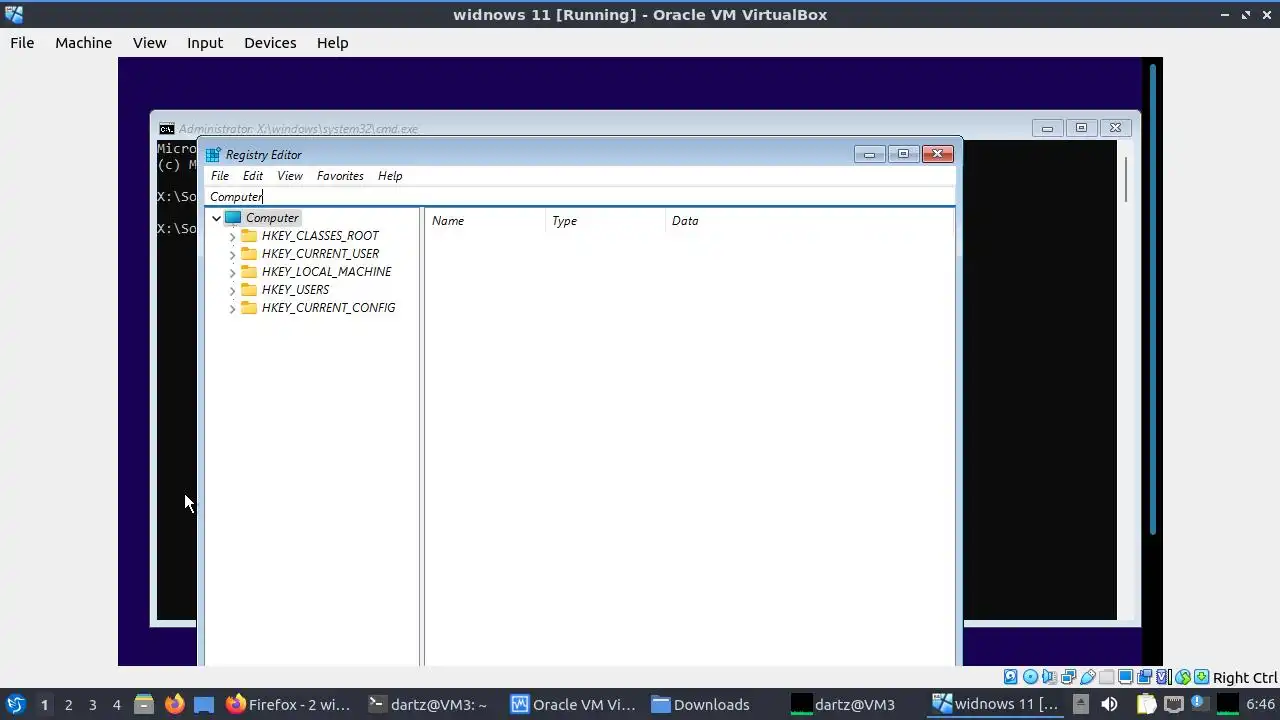The height and width of the screenshot is (720, 1280).
Task: Open Registry Editor Favorites menu
Action: 340,176
